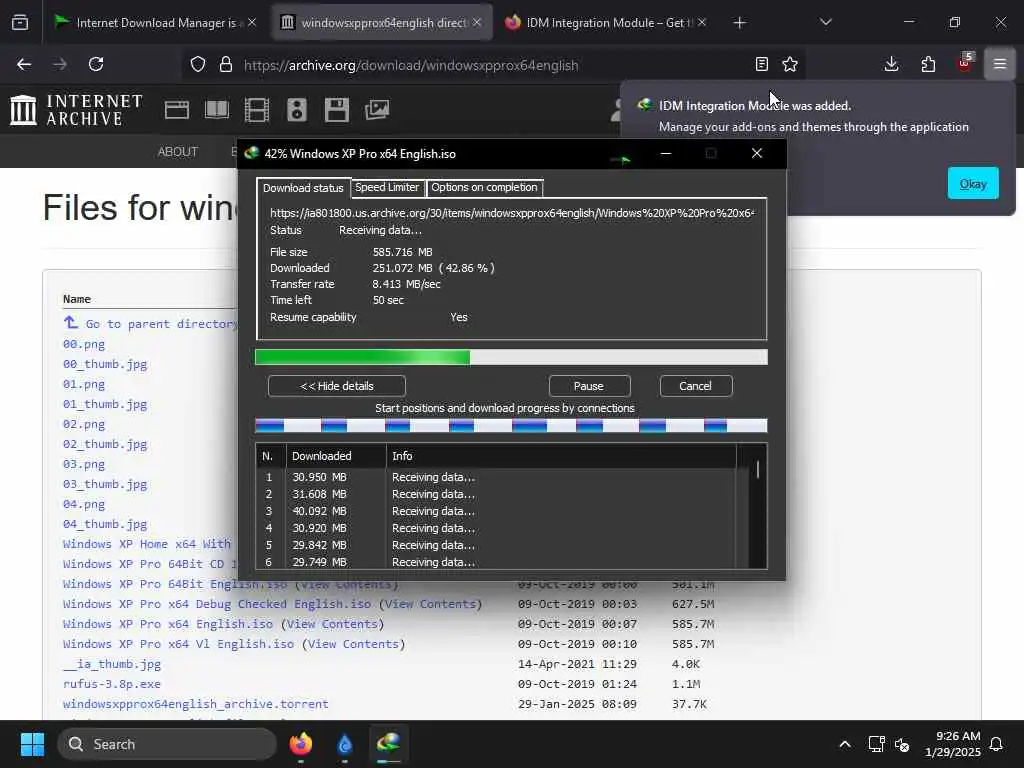Open the Firefox downloads panel

coord(891,64)
